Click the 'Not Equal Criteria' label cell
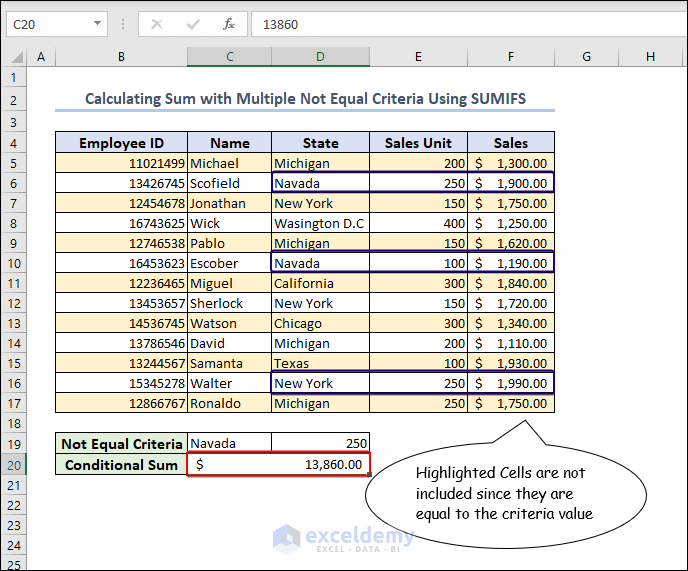 (122, 444)
